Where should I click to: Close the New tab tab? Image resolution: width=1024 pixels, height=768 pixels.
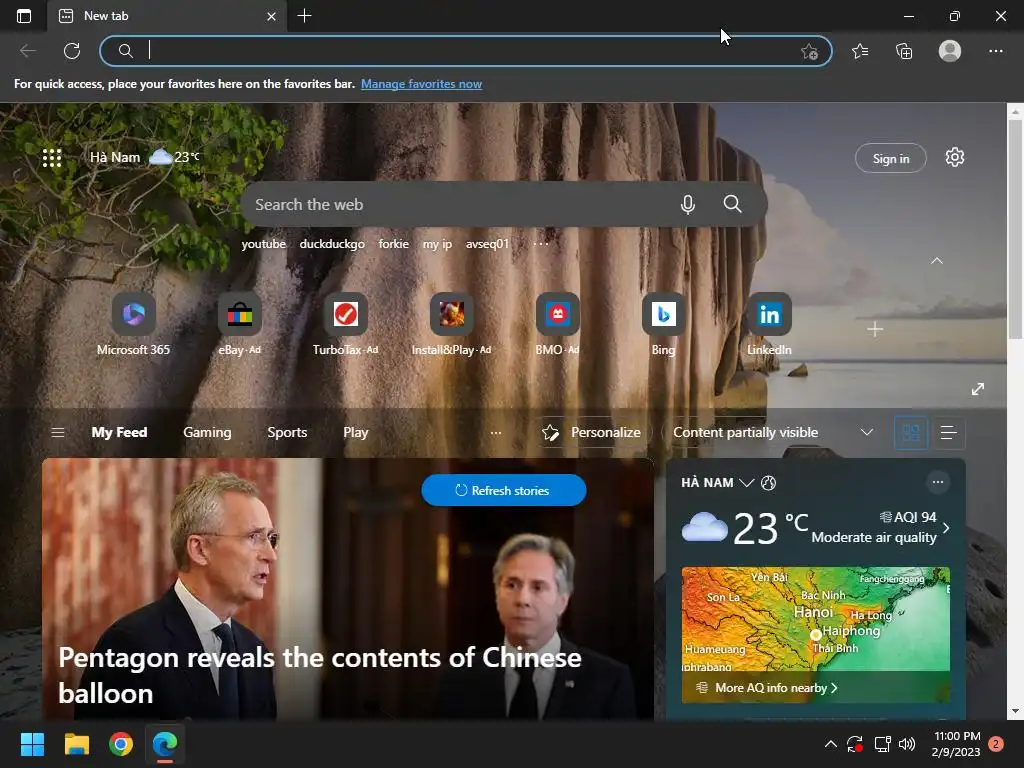(x=272, y=16)
